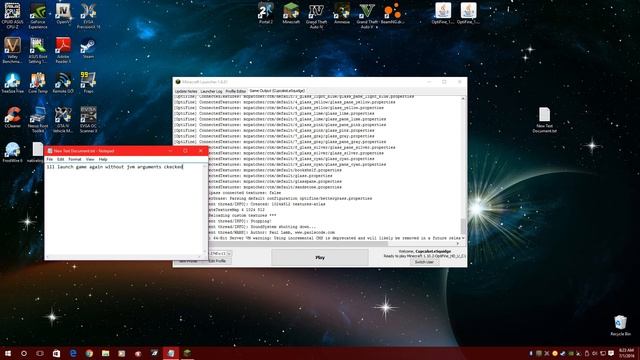The height and width of the screenshot is (360, 640).
Task: Select the Portal 2 desktop icon
Action: [x=266, y=13]
